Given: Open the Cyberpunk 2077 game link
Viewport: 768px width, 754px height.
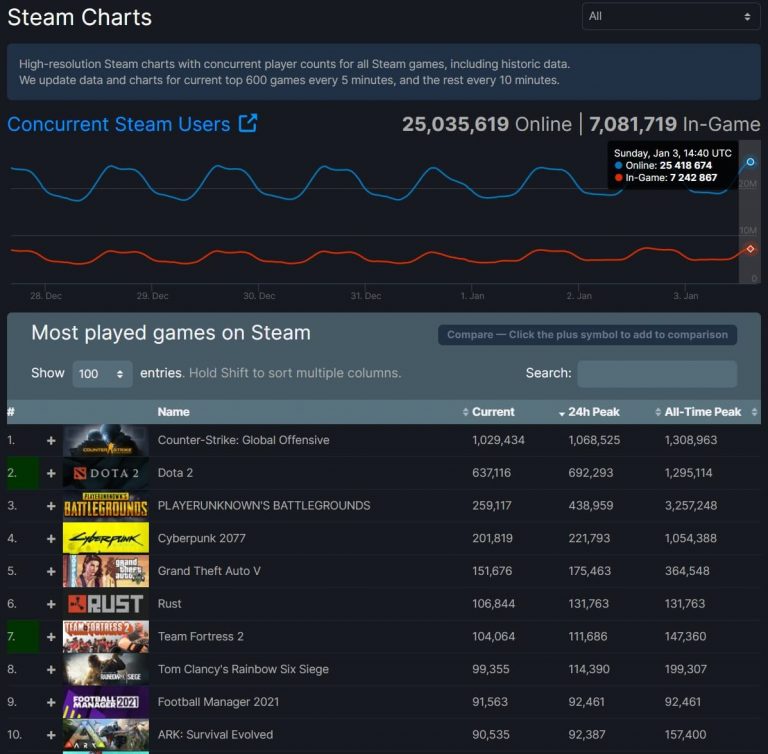Looking at the screenshot, I should (201, 538).
